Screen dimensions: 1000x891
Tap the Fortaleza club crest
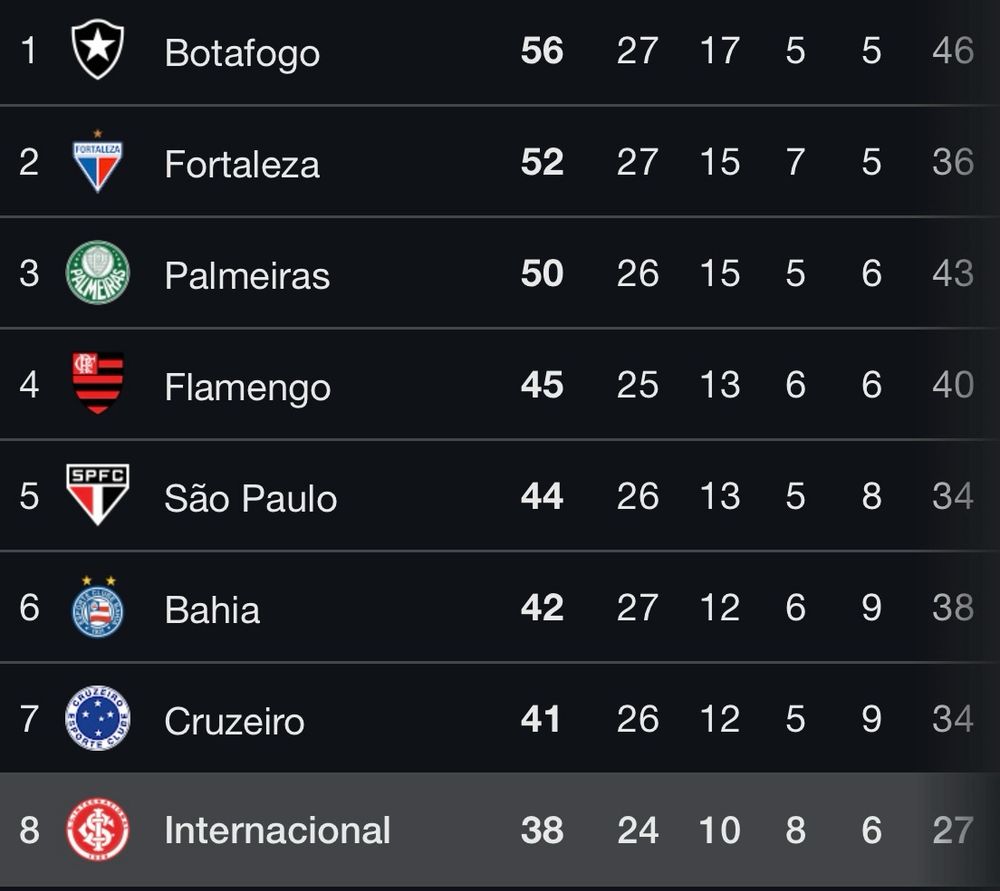point(98,161)
